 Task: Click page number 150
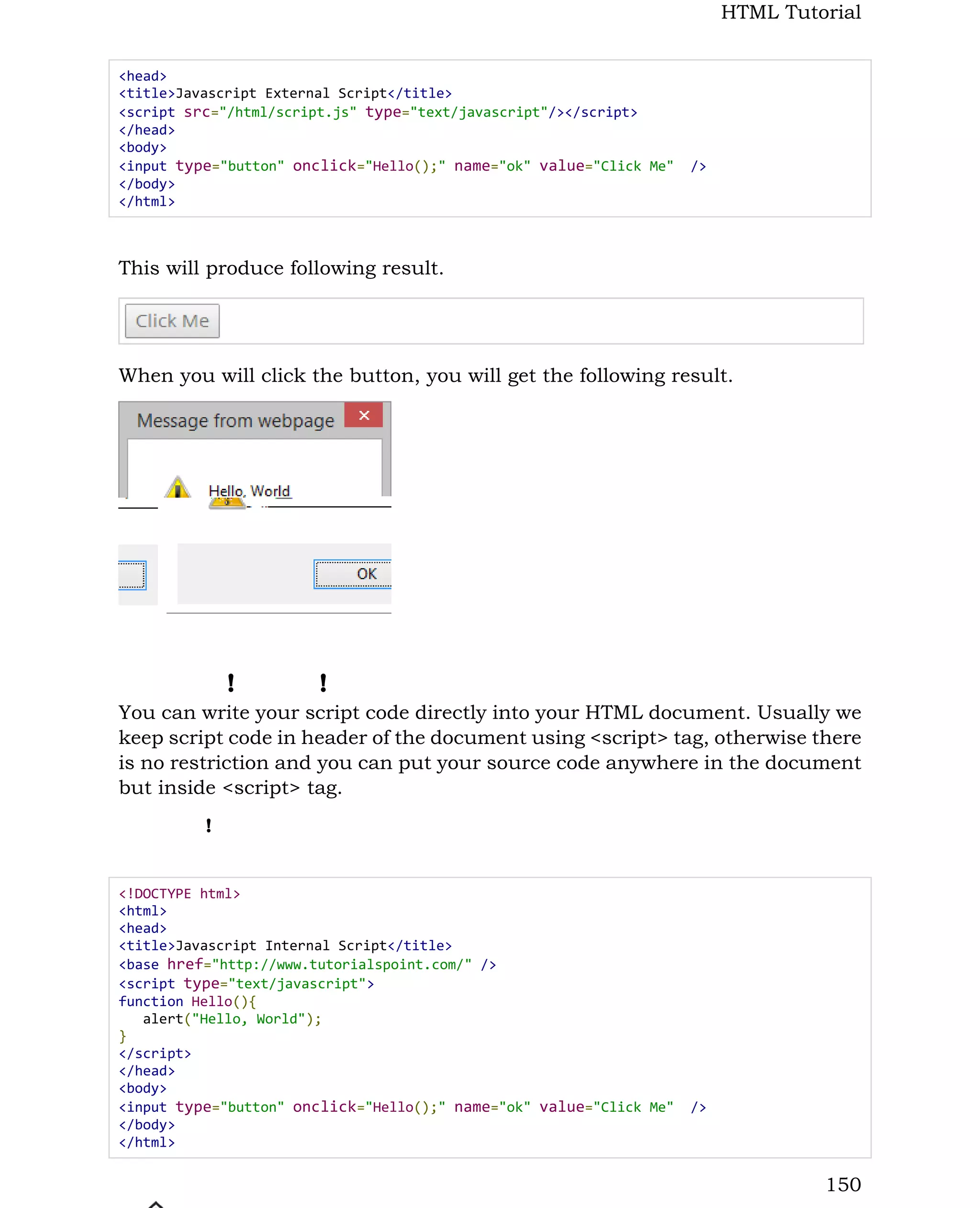(x=844, y=1184)
